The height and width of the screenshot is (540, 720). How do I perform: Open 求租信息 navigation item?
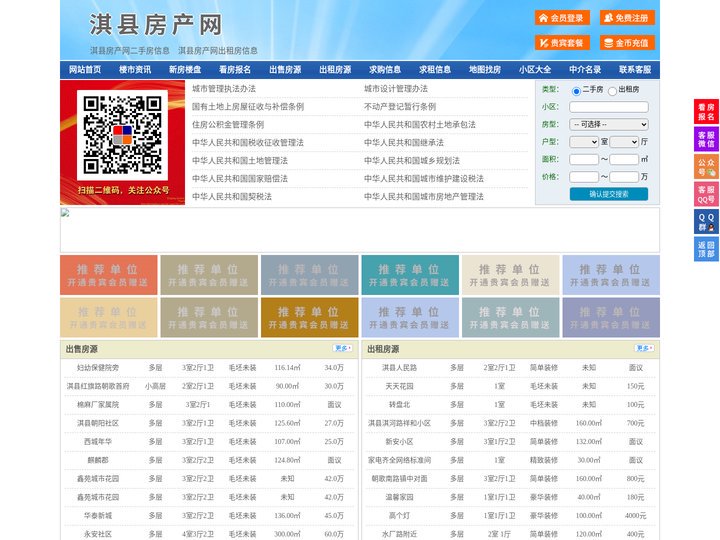[435, 70]
